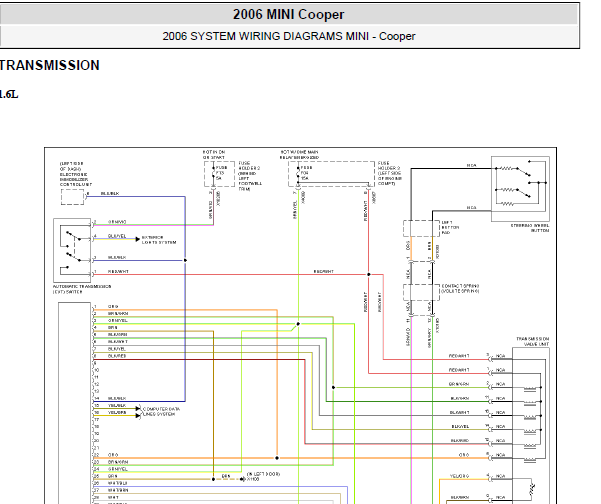Click 'BLU/YEL' label at CVT switch pin 4

click(117, 236)
